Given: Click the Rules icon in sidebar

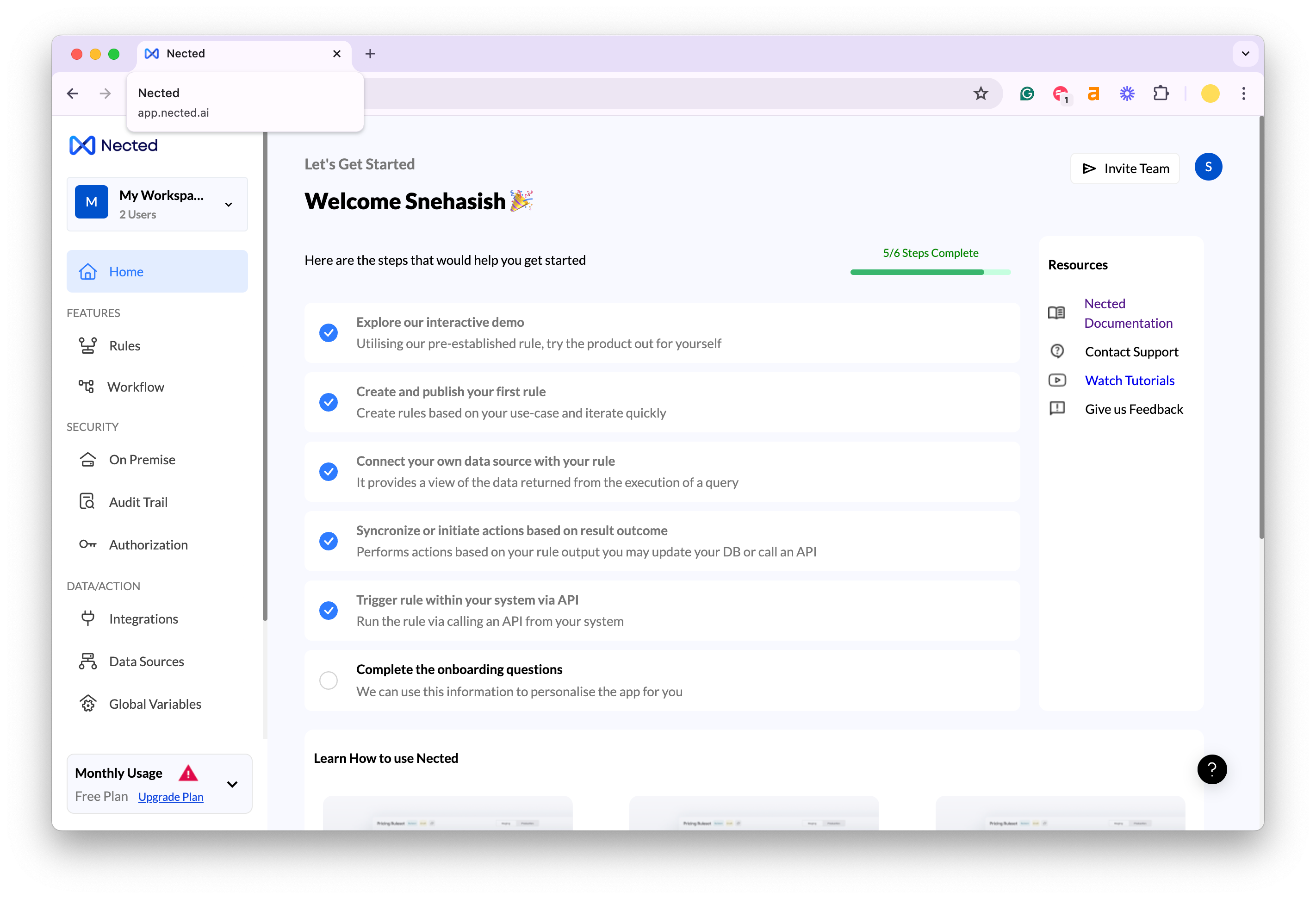Looking at the screenshot, I should [87, 345].
